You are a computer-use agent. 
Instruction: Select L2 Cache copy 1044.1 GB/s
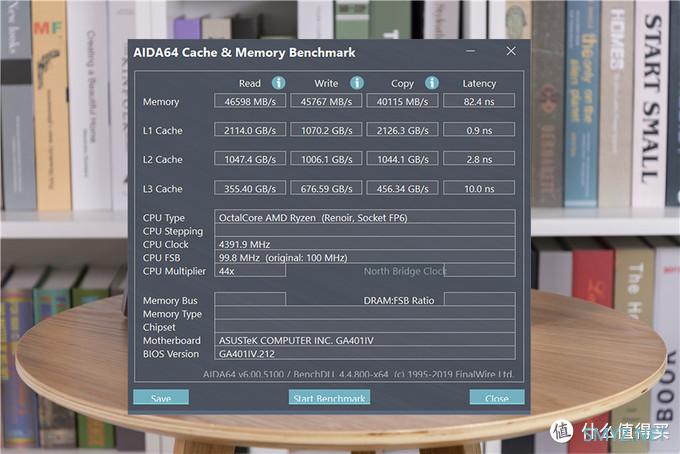[402, 159]
